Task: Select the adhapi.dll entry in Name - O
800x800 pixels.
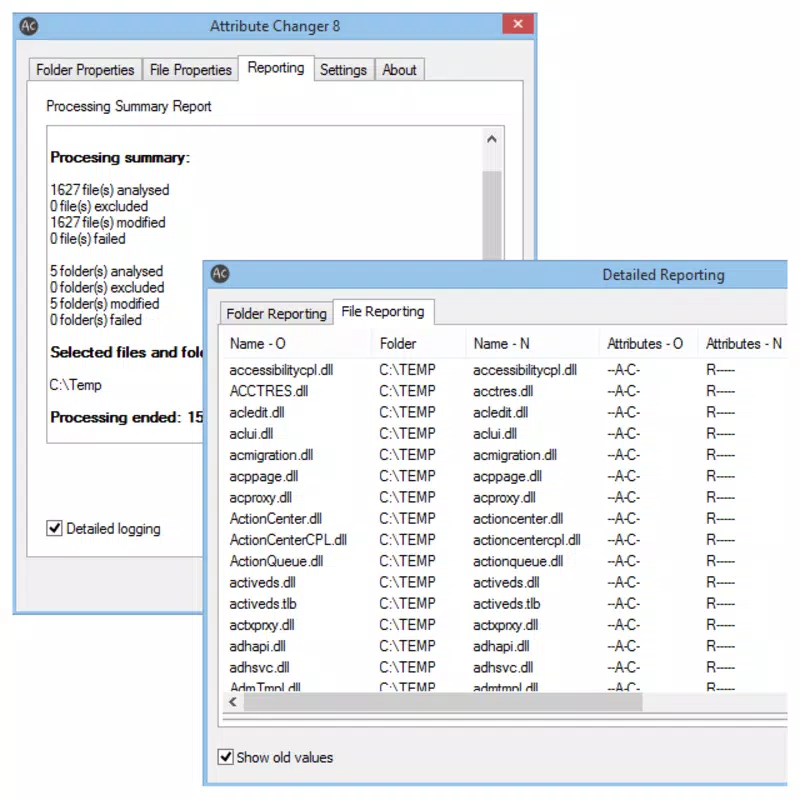Action: tap(257, 646)
